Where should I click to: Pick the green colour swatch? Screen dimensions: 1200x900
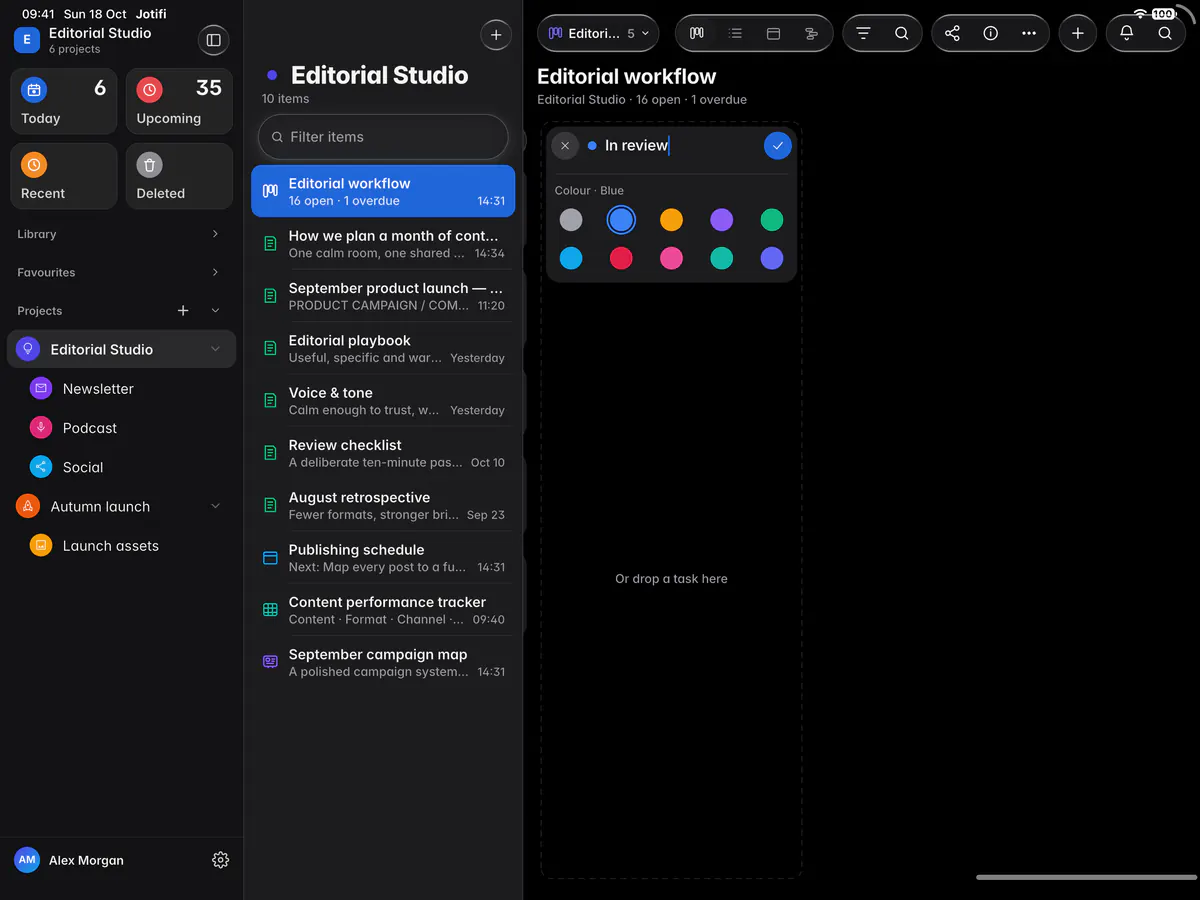click(x=771, y=220)
